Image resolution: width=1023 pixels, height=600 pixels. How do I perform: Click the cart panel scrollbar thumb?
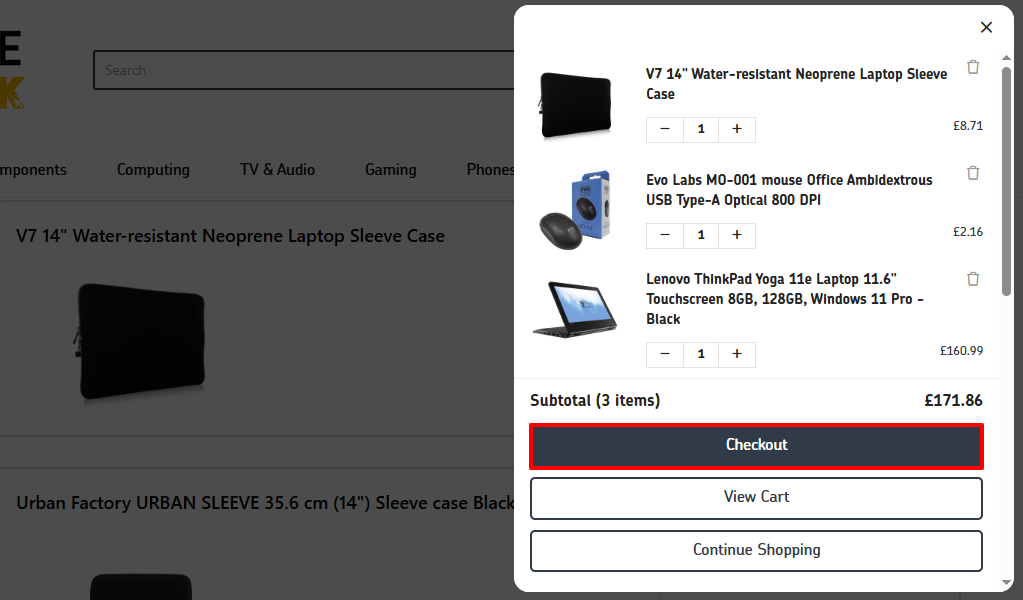click(1006, 181)
